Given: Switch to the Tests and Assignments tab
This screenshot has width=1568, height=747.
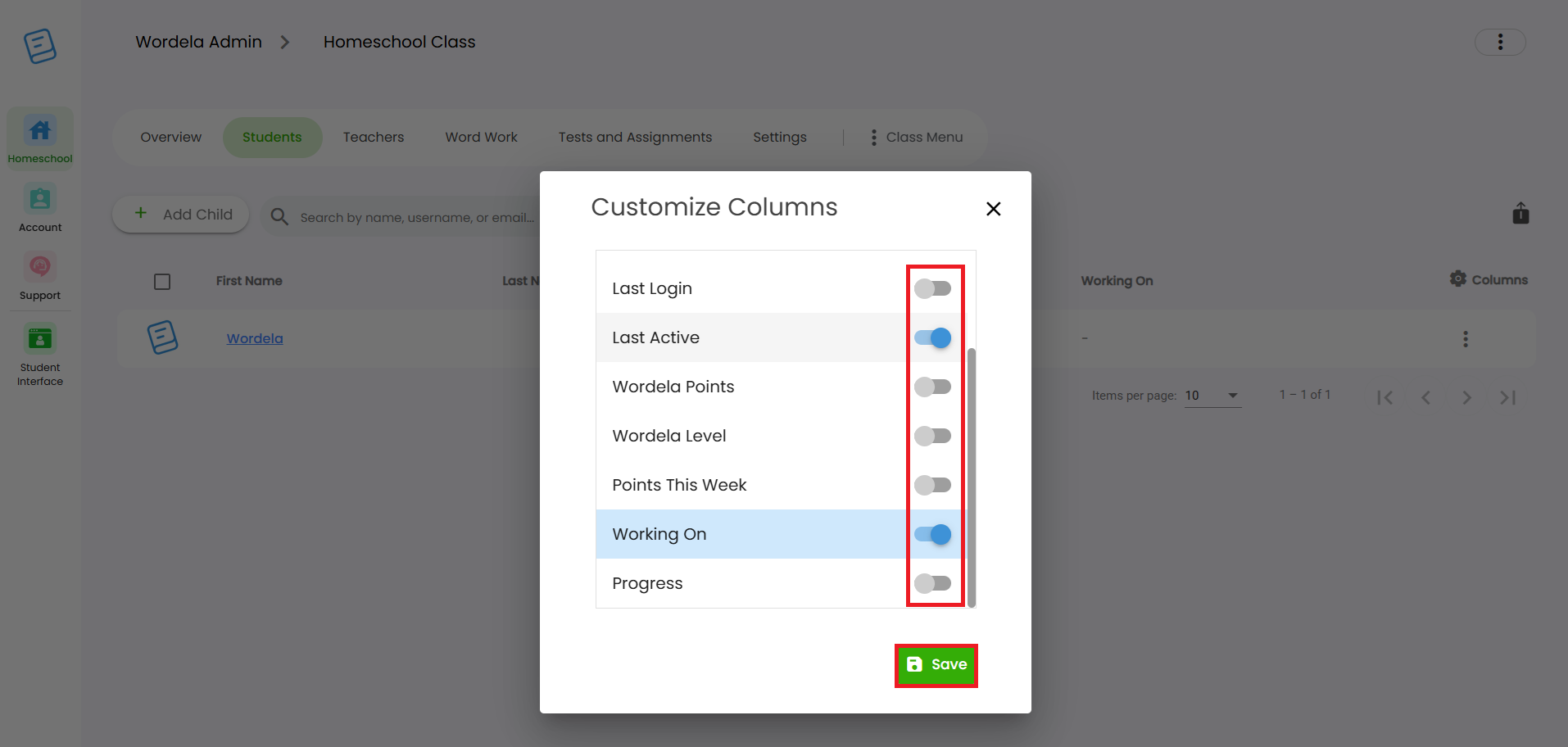Looking at the screenshot, I should [635, 137].
